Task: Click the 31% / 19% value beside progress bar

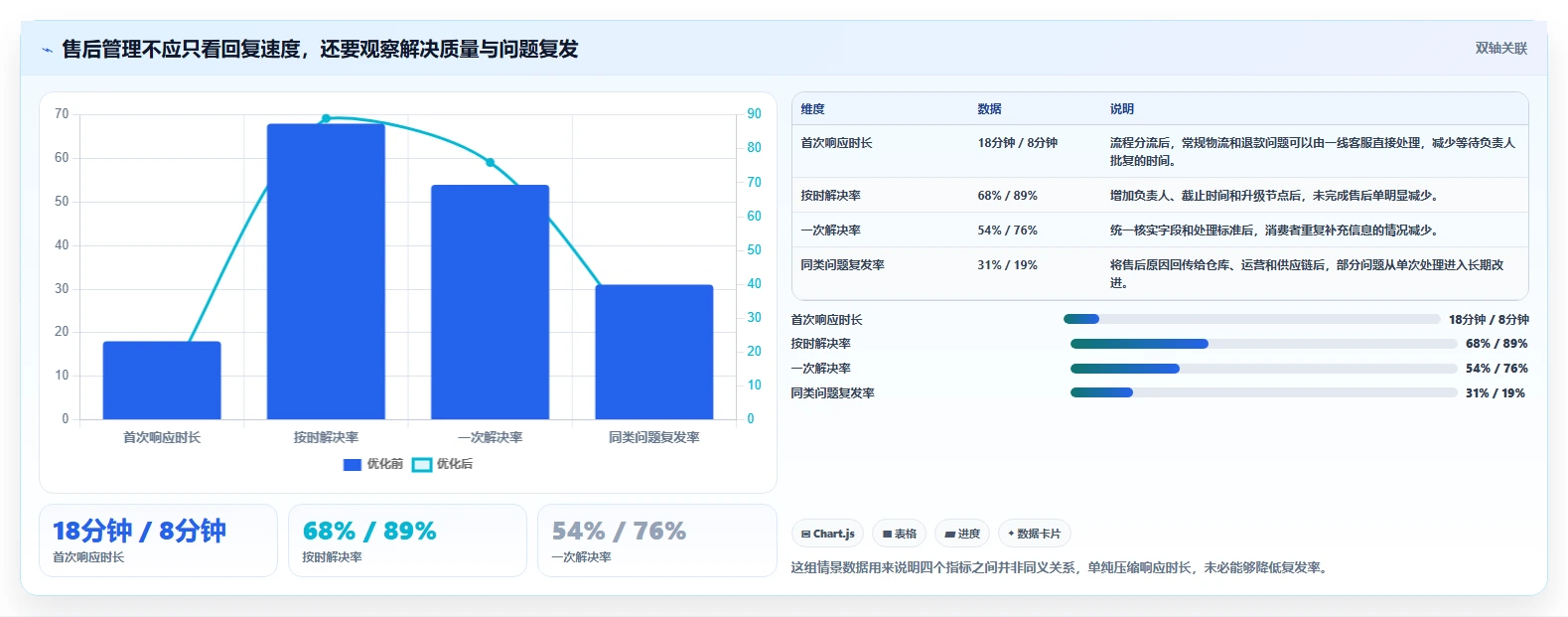Action: click(x=1495, y=393)
